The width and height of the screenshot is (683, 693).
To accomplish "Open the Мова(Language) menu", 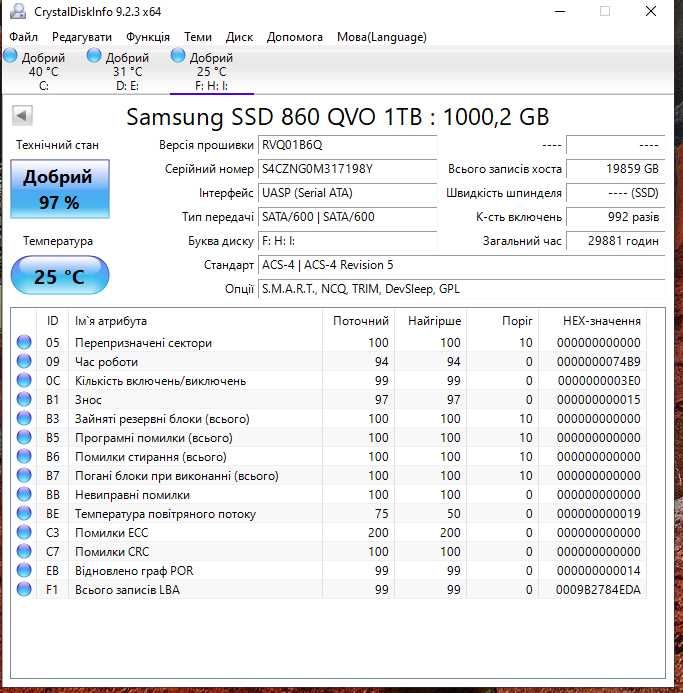I will click(x=382, y=37).
